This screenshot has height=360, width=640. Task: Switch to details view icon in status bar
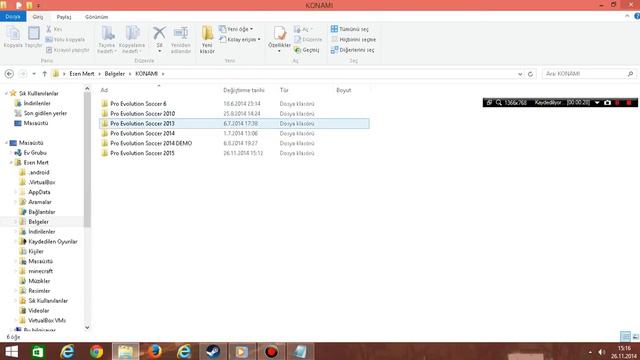625,336
